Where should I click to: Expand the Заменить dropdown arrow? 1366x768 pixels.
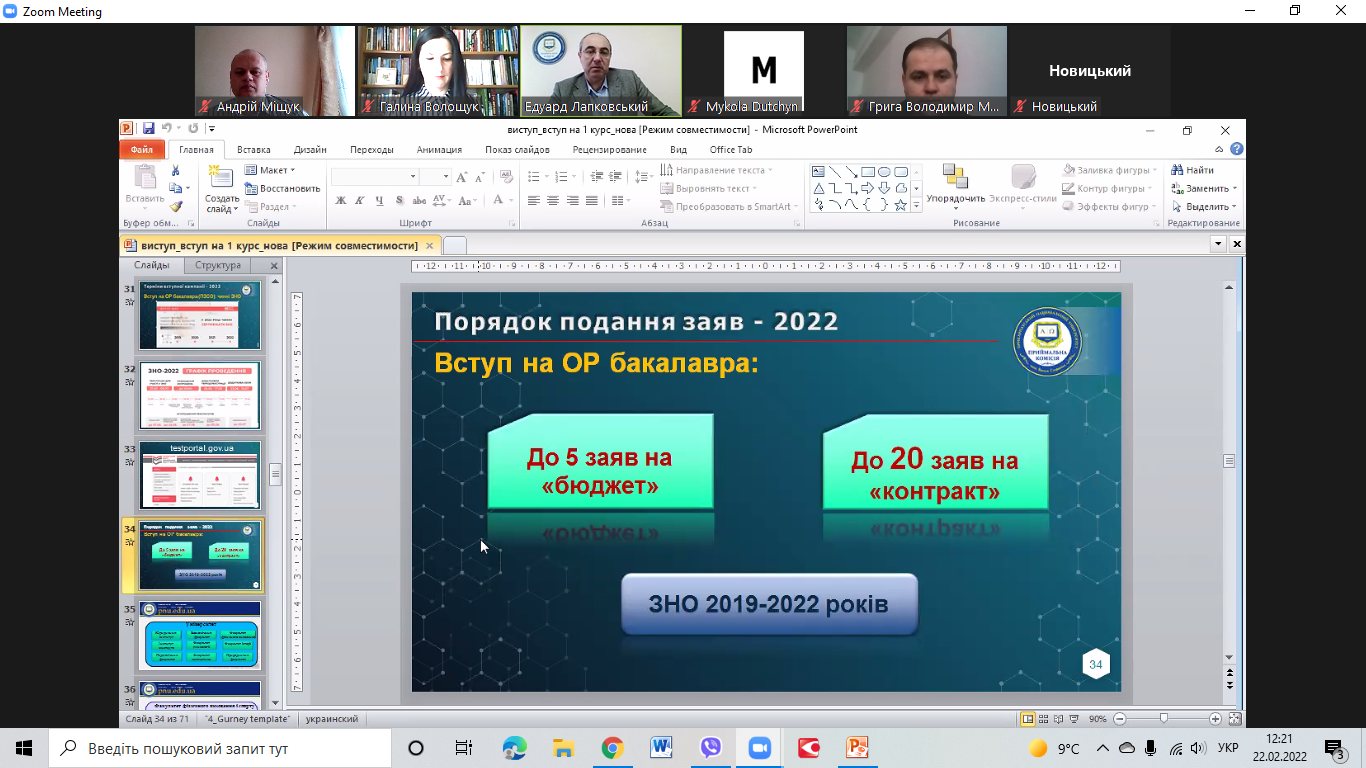tap(1235, 188)
